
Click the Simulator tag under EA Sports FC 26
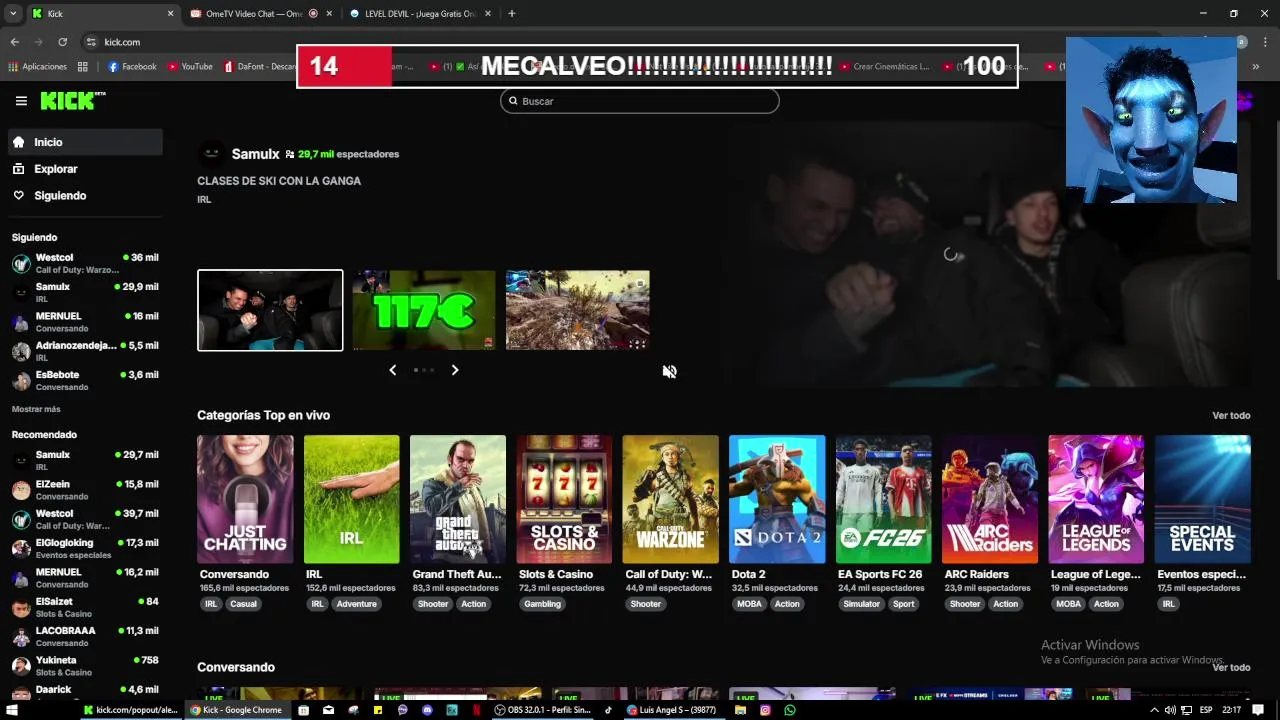click(x=861, y=604)
